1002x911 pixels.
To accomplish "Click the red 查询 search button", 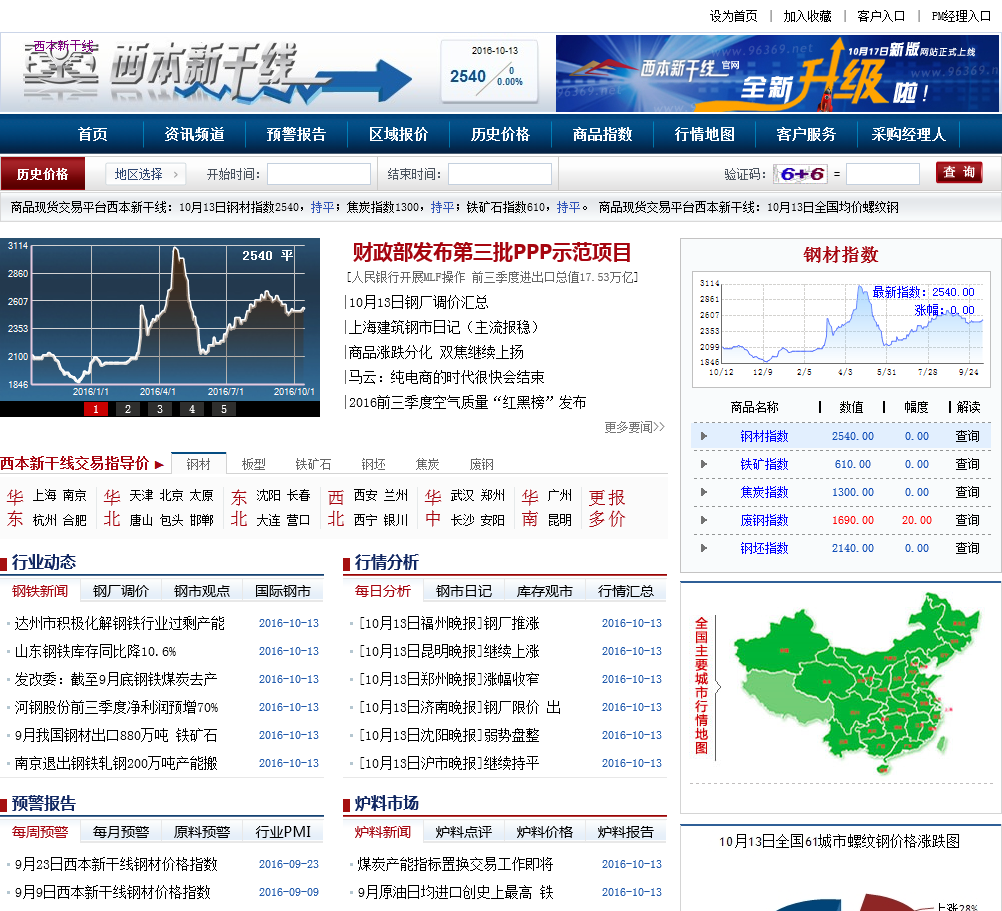I will 959,172.
